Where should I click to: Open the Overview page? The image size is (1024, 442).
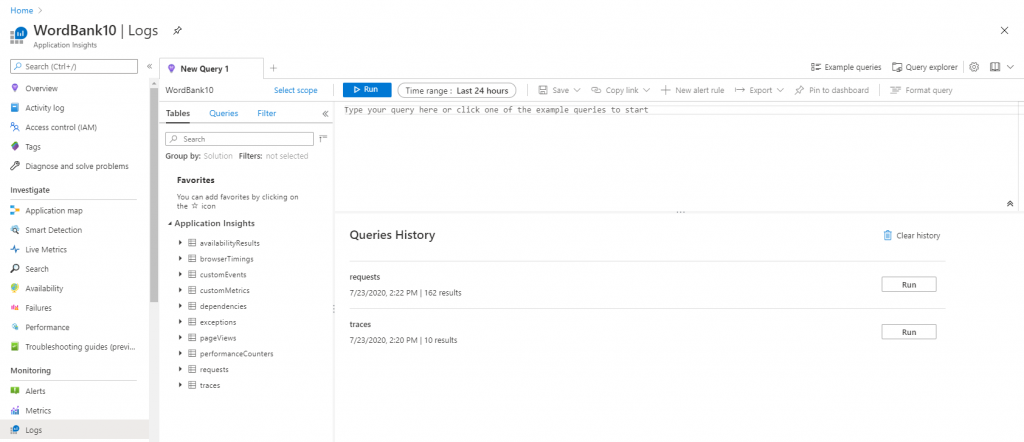point(41,88)
